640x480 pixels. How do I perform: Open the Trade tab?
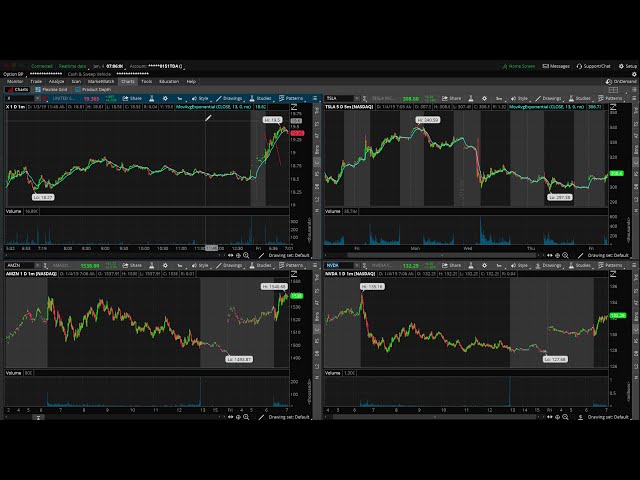[x=36, y=82]
